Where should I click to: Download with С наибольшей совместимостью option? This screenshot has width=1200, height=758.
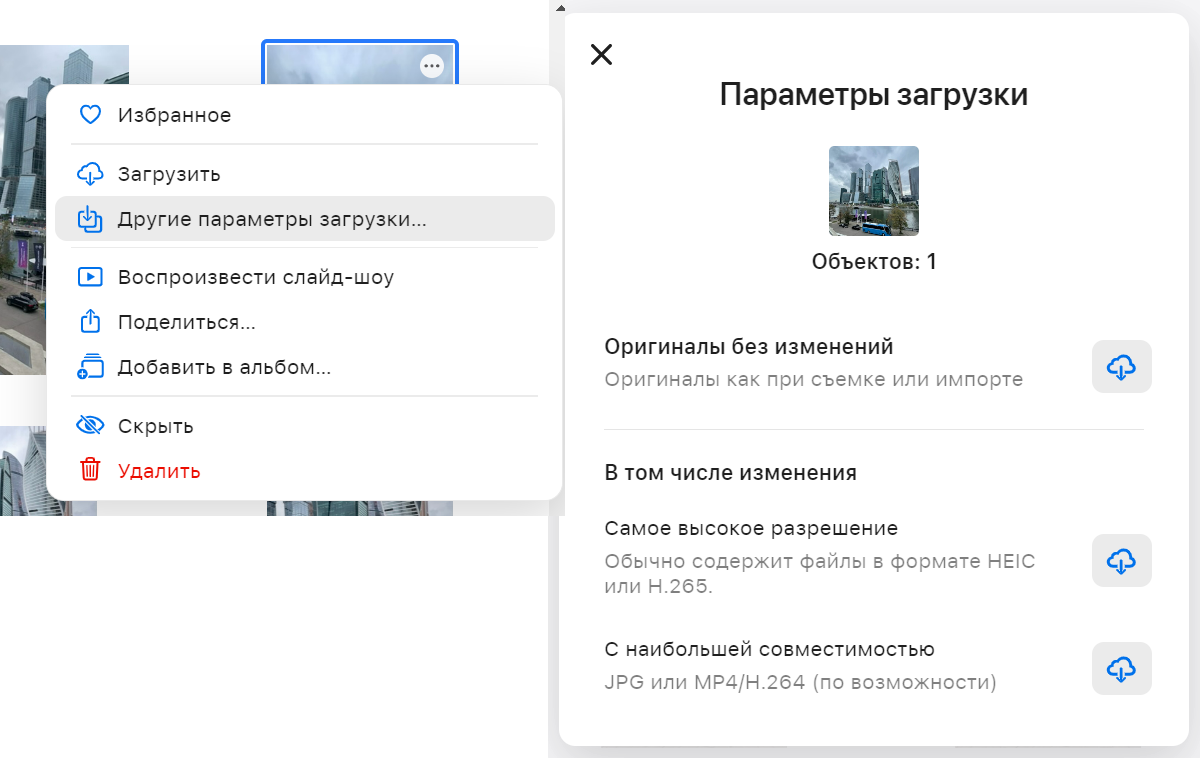click(x=1121, y=668)
